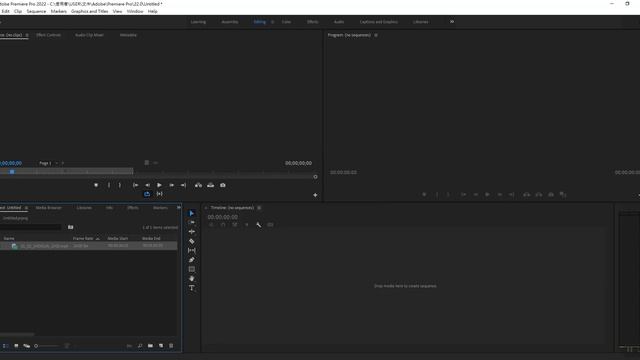Image resolution: width=640 pixels, height=360 pixels.
Task: Switch to the Captions and Graphics workspace
Action: click(379, 22)
